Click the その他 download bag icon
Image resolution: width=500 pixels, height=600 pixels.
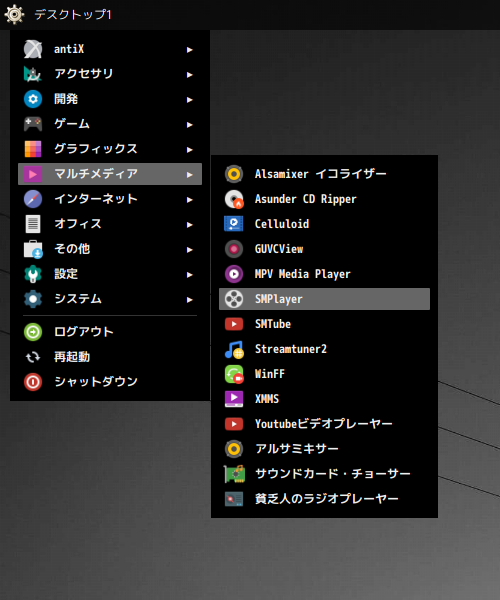(33, 249)
